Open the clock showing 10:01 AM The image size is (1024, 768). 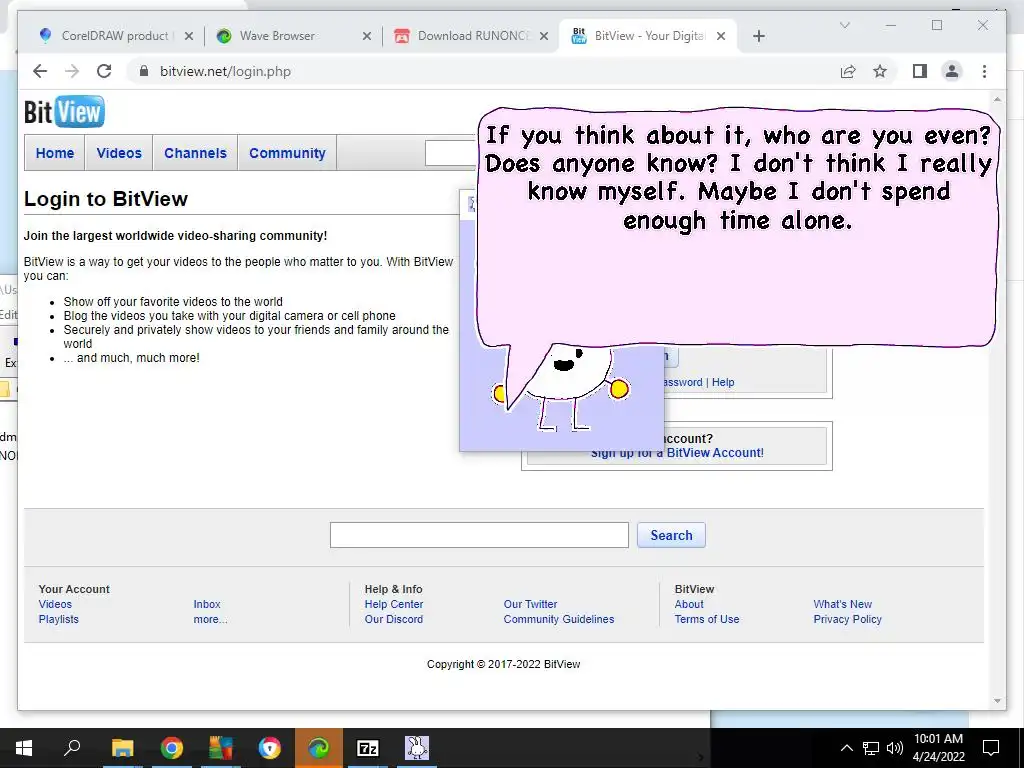pos(938,748)
